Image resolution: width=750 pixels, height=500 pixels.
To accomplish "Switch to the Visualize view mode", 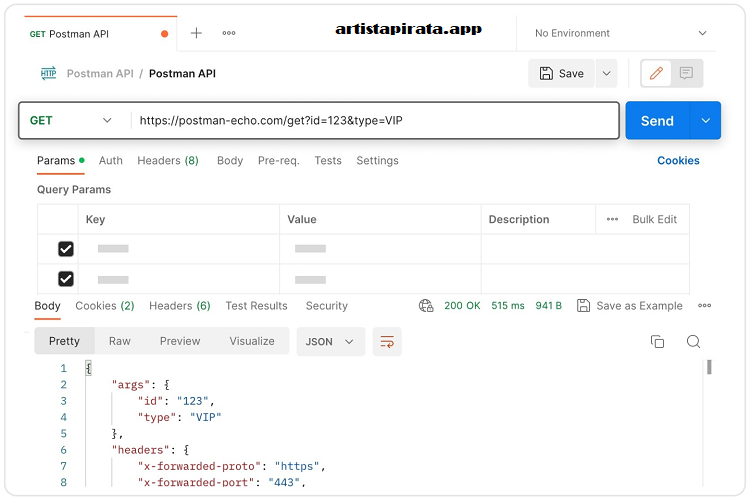I will [252, 341].
